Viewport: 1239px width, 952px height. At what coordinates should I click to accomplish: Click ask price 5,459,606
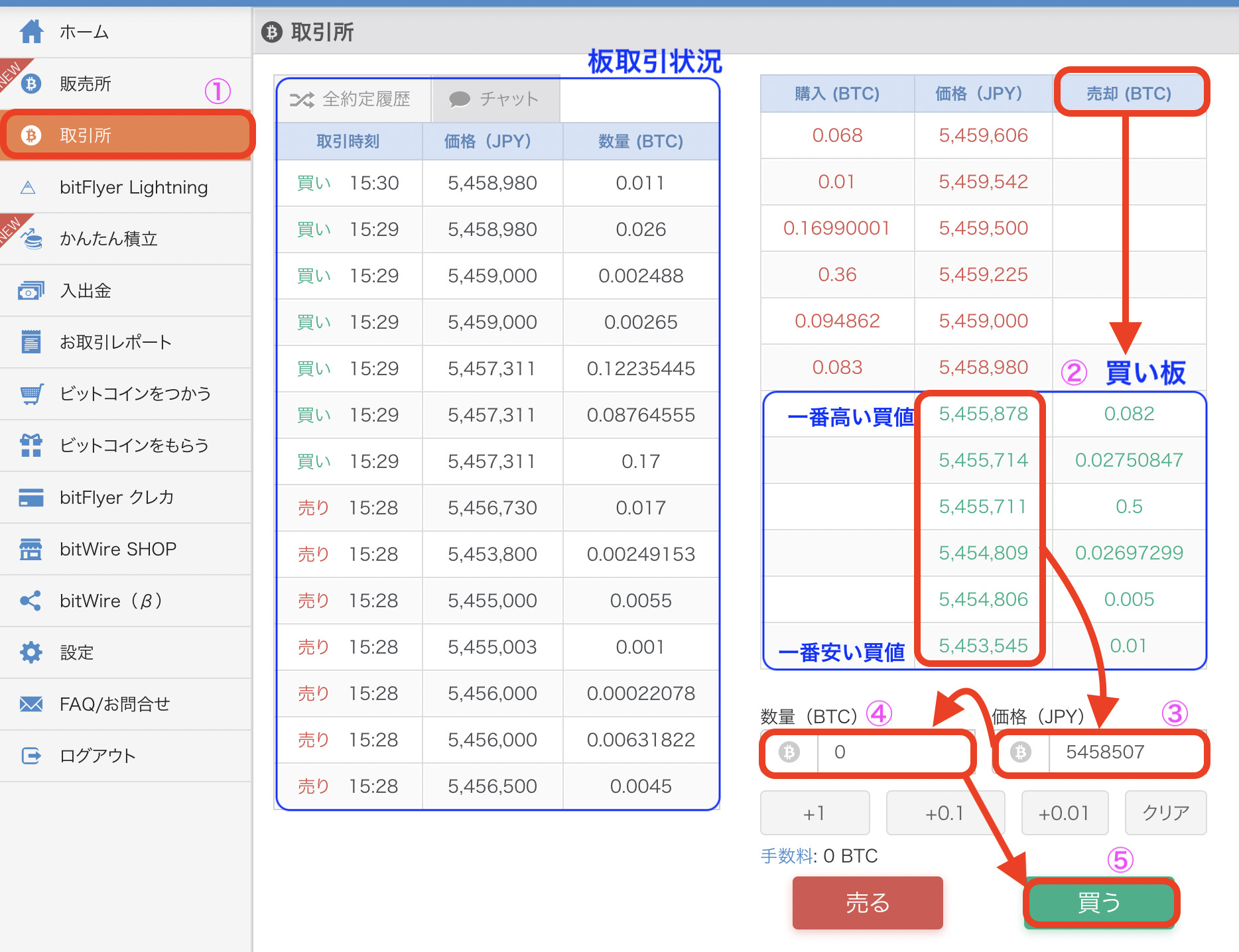(x=983, y=135)
